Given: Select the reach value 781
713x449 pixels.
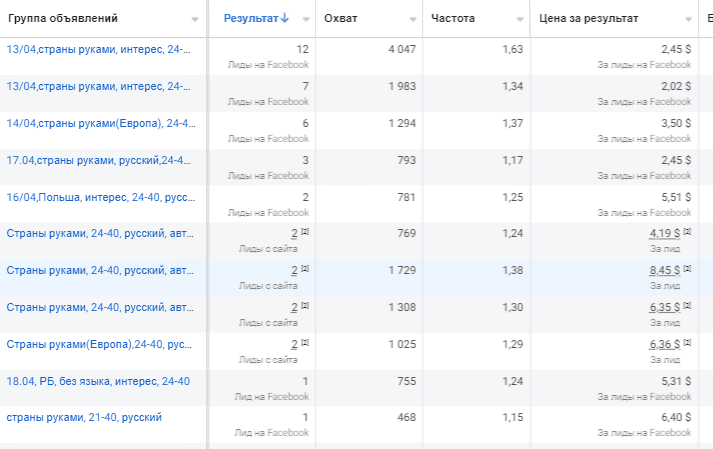Looking at the screenshot, I should coord(407,197).
